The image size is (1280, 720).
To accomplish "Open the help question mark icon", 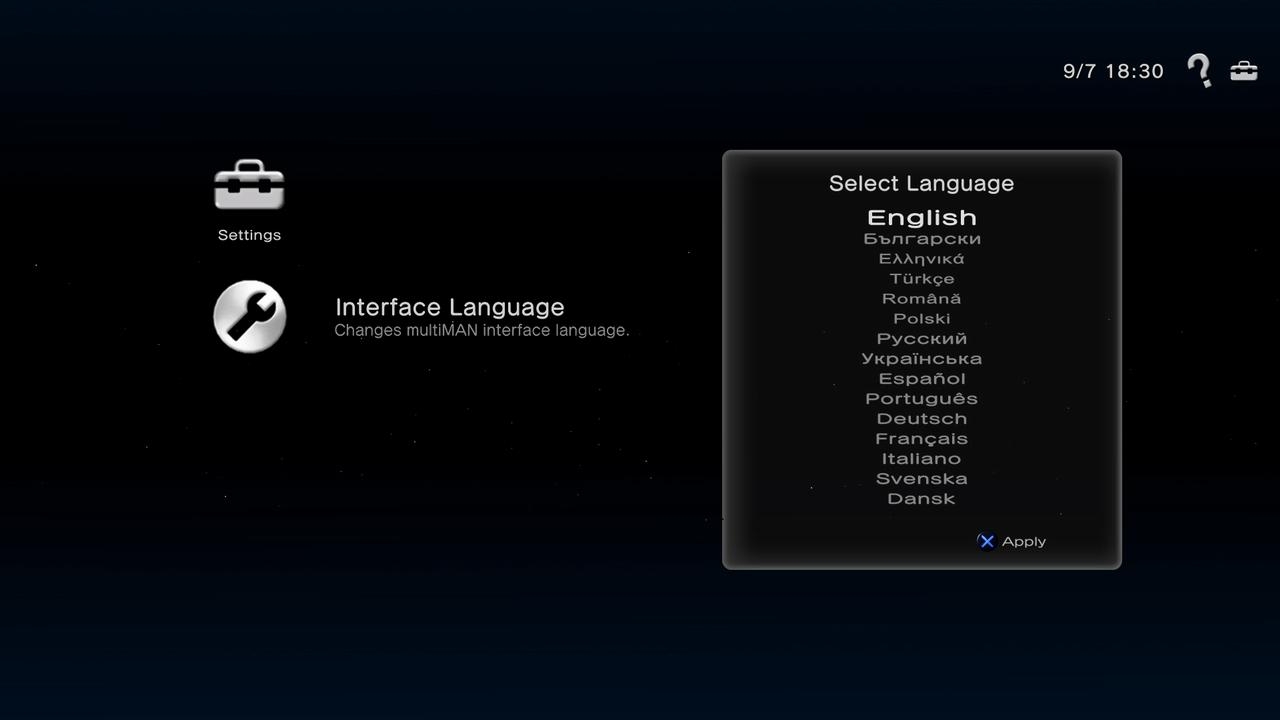I will (1199, 70).
